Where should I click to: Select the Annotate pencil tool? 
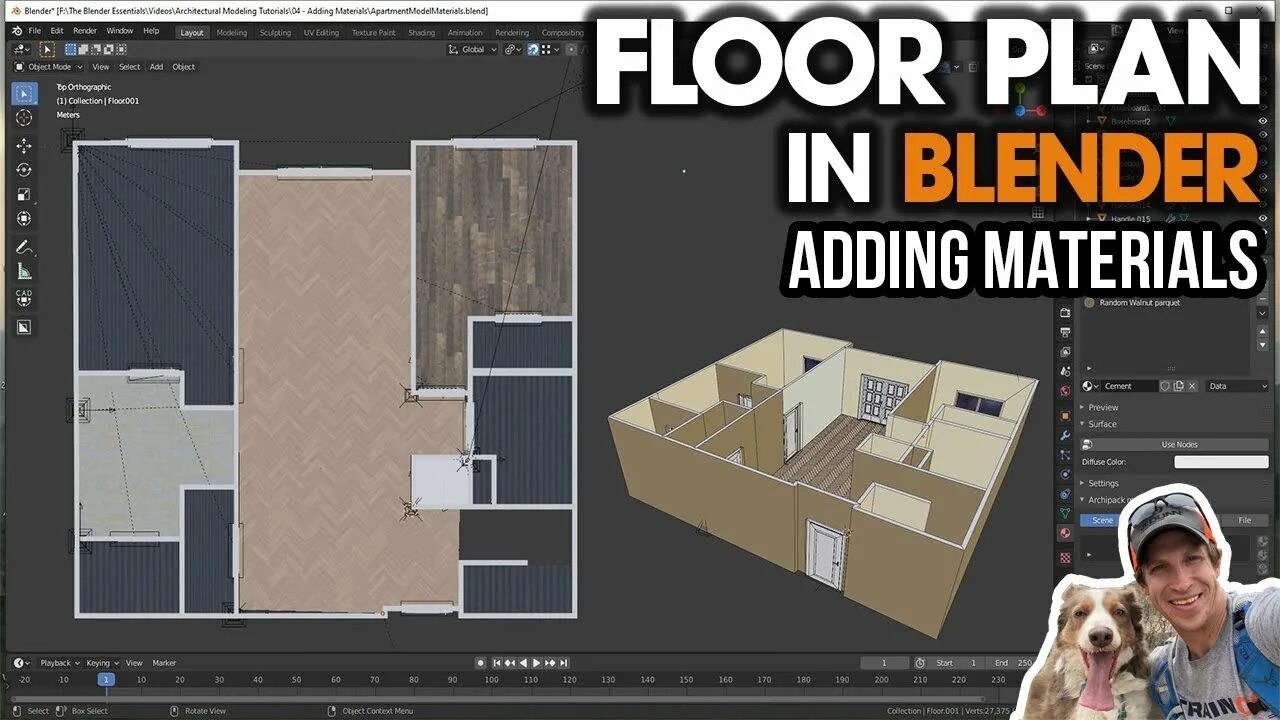[24, 247]
